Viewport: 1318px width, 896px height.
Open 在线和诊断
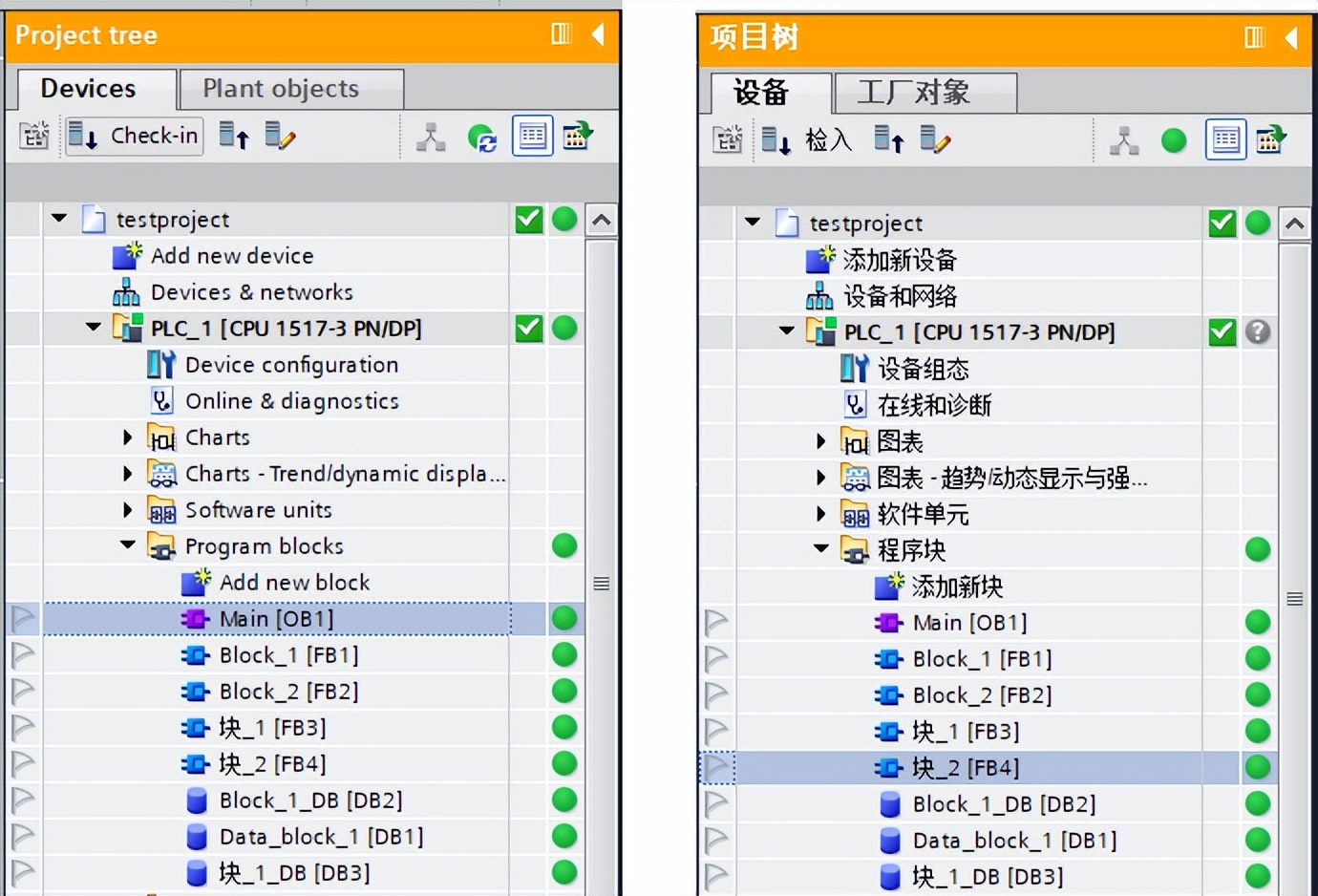pyautogui.click(x=935, y=405)
